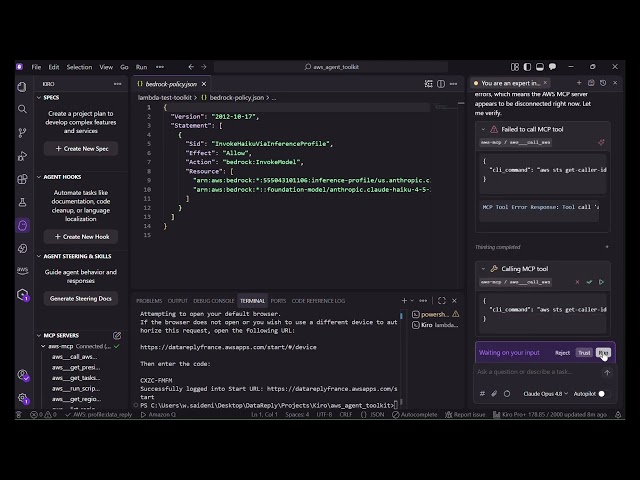Click Create New Hook button
The height and width of the screenshot is (480, 640).
[81, 237]
